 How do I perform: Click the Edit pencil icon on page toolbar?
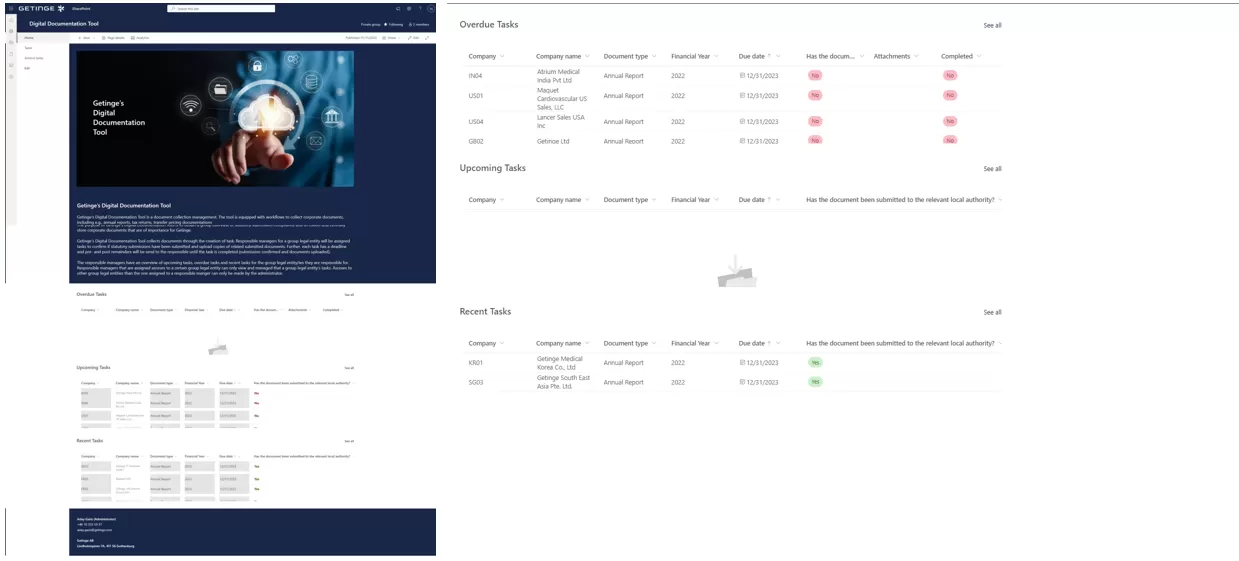(x=412, y=38)
